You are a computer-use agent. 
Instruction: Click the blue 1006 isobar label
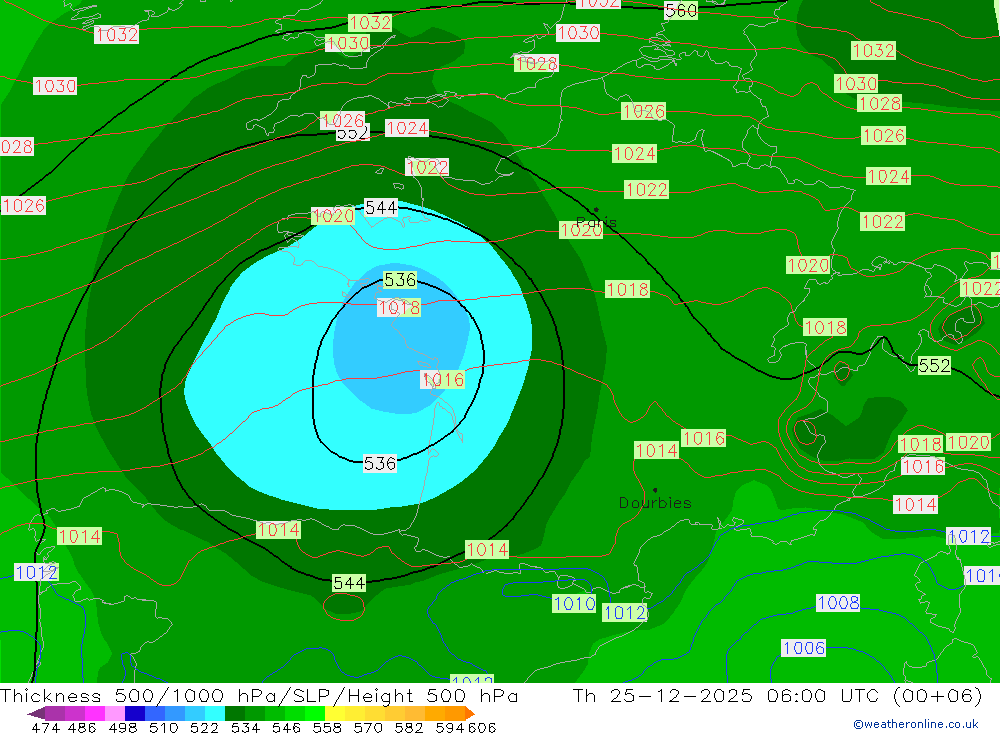pos(804,648)
